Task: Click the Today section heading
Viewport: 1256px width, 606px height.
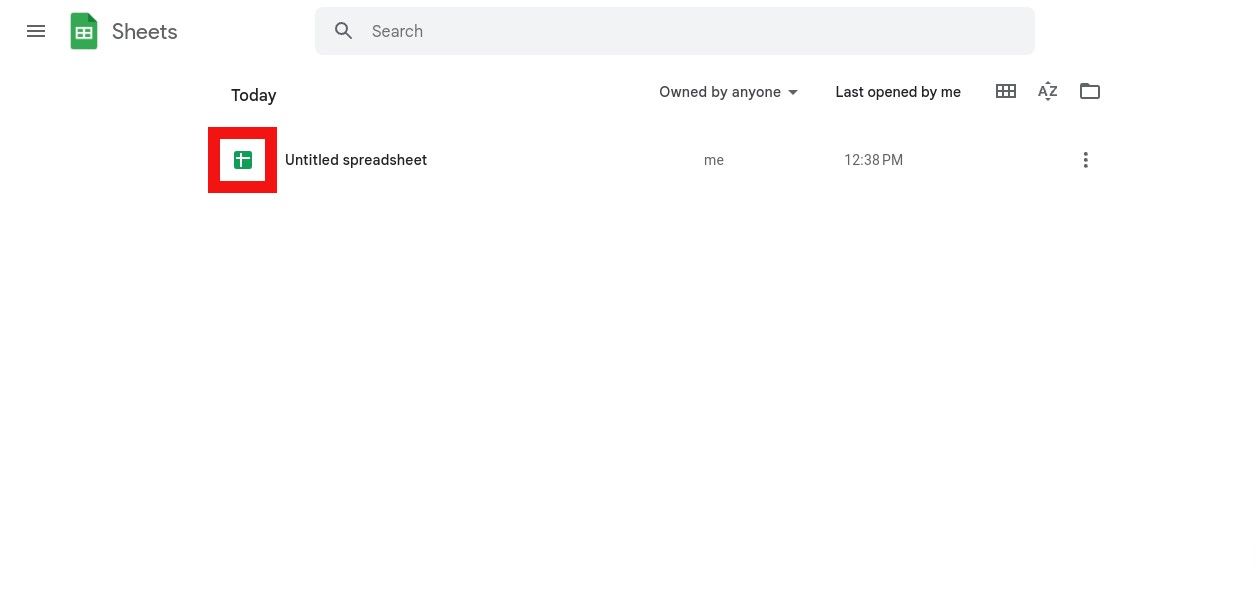Action: 253,95
